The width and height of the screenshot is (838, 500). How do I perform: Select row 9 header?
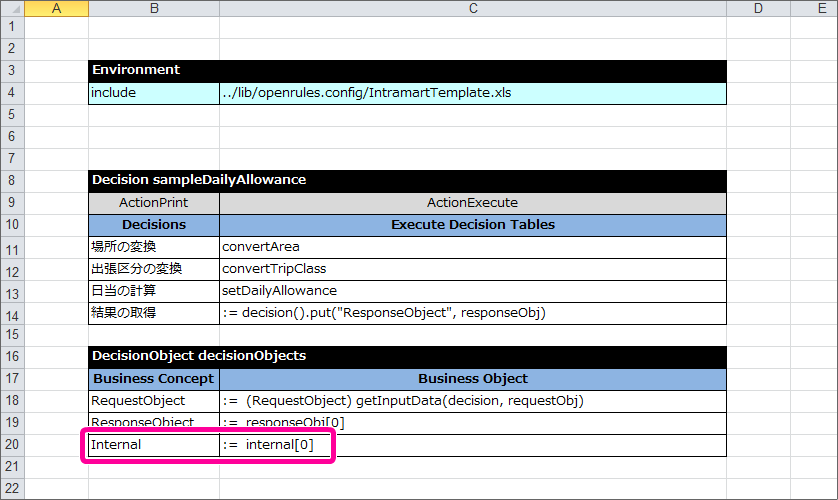pyautogui.click(x=12, y=203)
